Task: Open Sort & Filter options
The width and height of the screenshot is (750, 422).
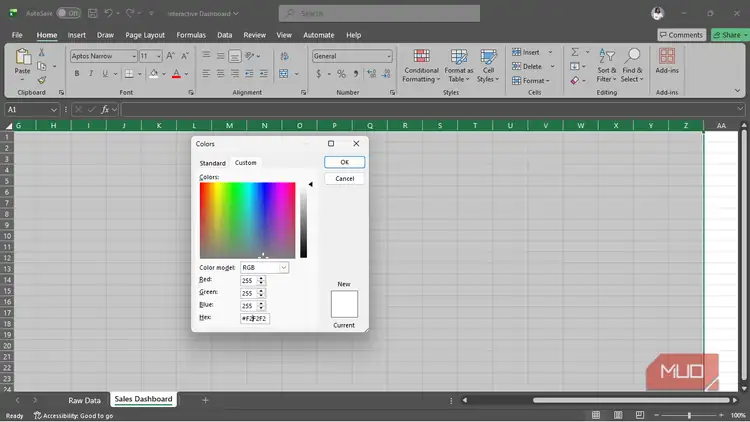Action: pos(607,66)
